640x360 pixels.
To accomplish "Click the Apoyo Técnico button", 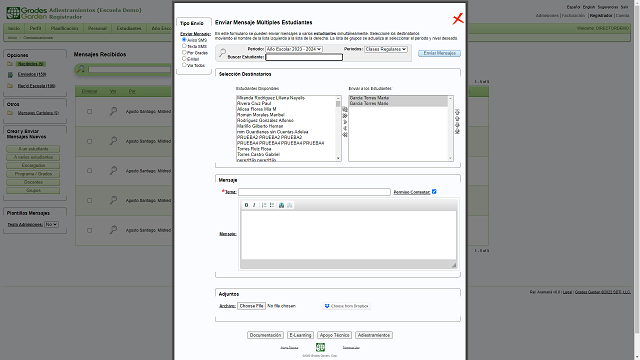I will pos(334,335).
